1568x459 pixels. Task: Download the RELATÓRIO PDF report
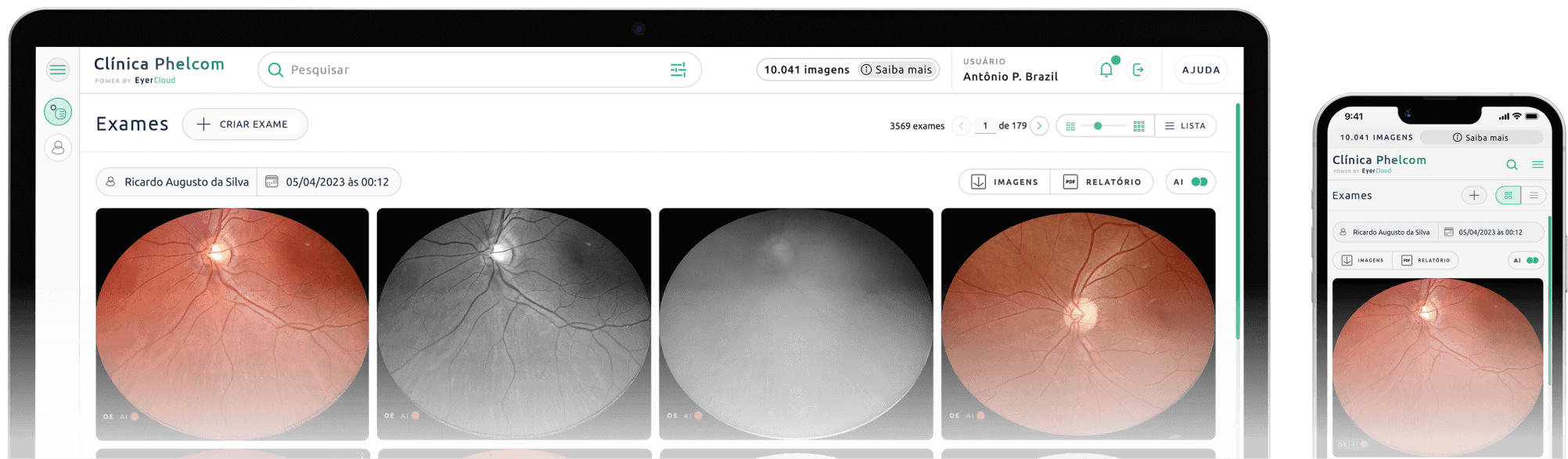[1102, 182]
